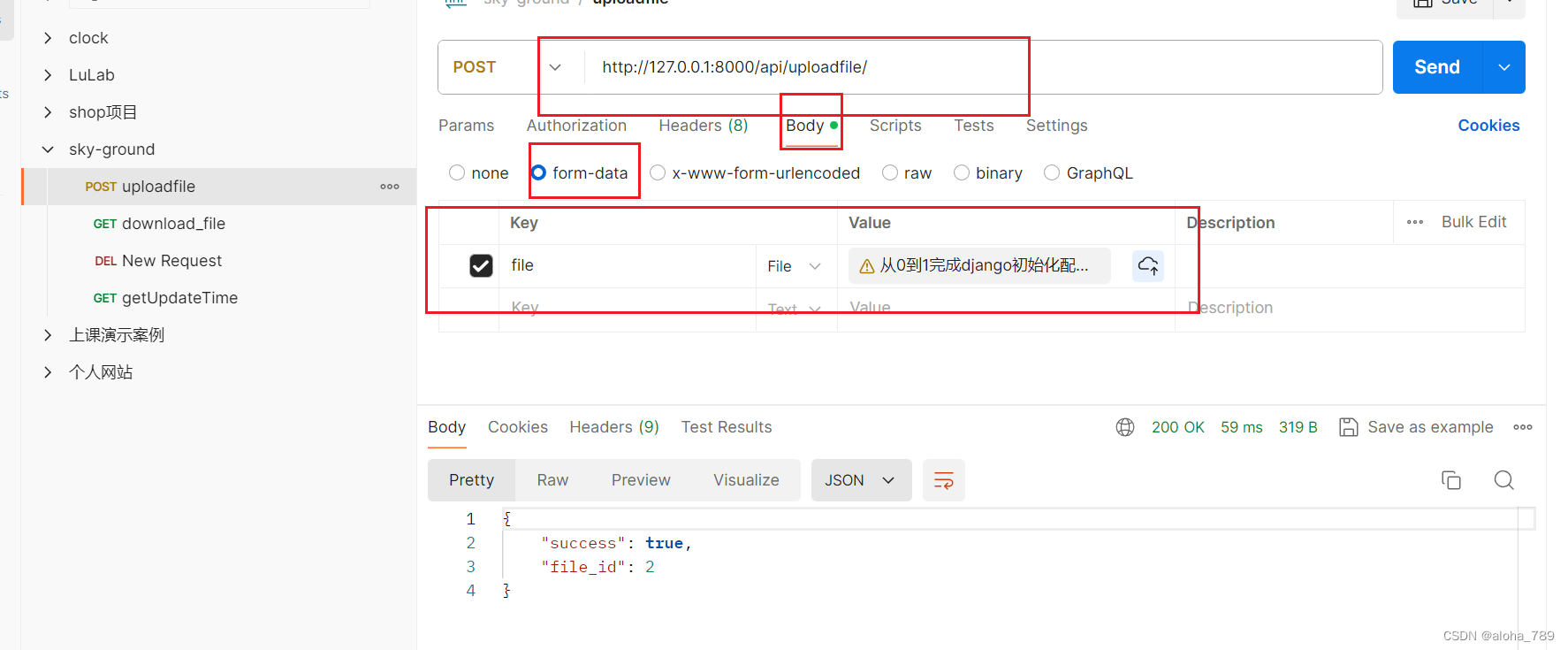The image size is (1568, 650).
Task: Switch to the Params tab
Action: click(466, 126)
